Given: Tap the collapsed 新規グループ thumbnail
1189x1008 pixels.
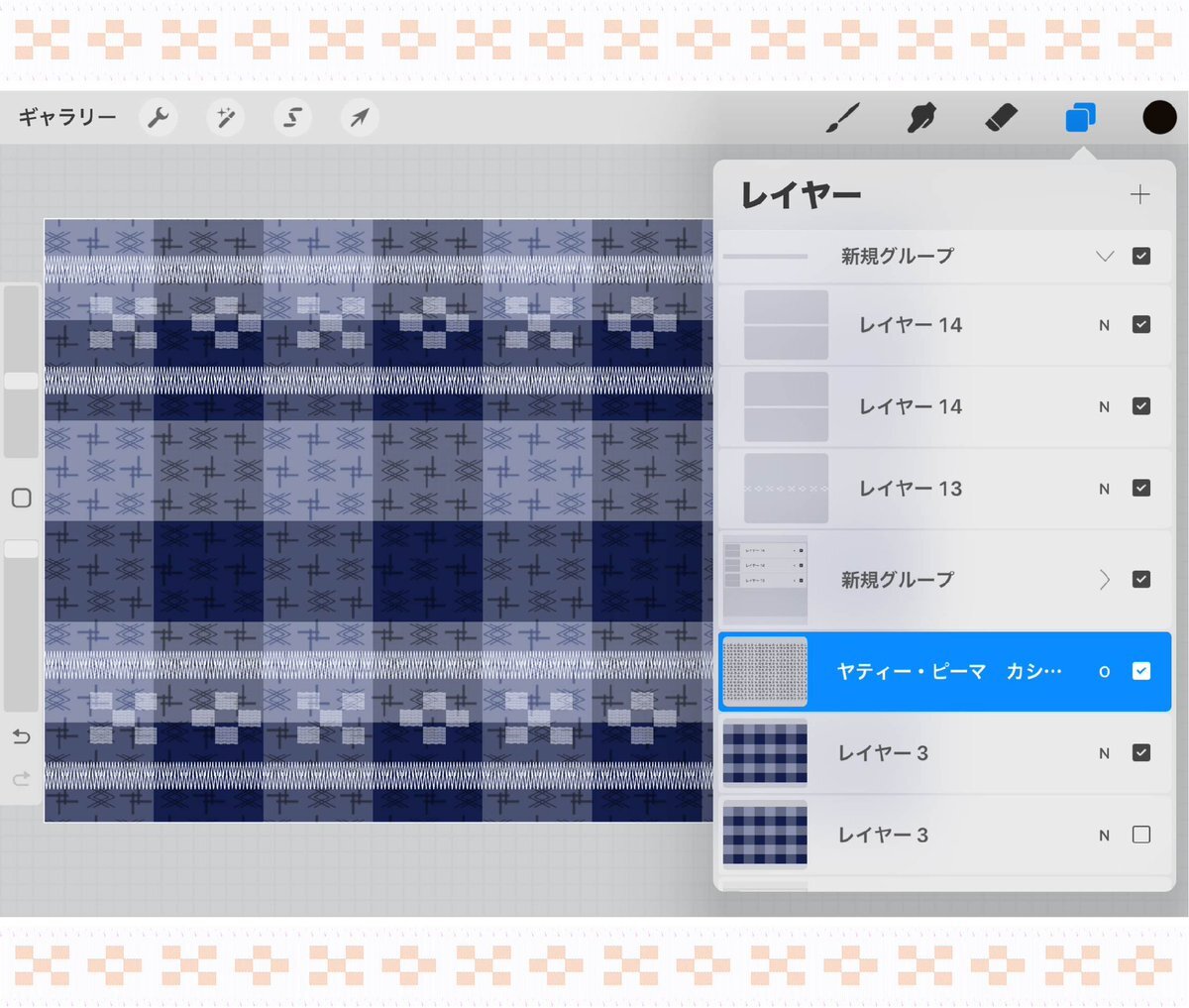Looking at the screenshot, I should click(765, 580).
